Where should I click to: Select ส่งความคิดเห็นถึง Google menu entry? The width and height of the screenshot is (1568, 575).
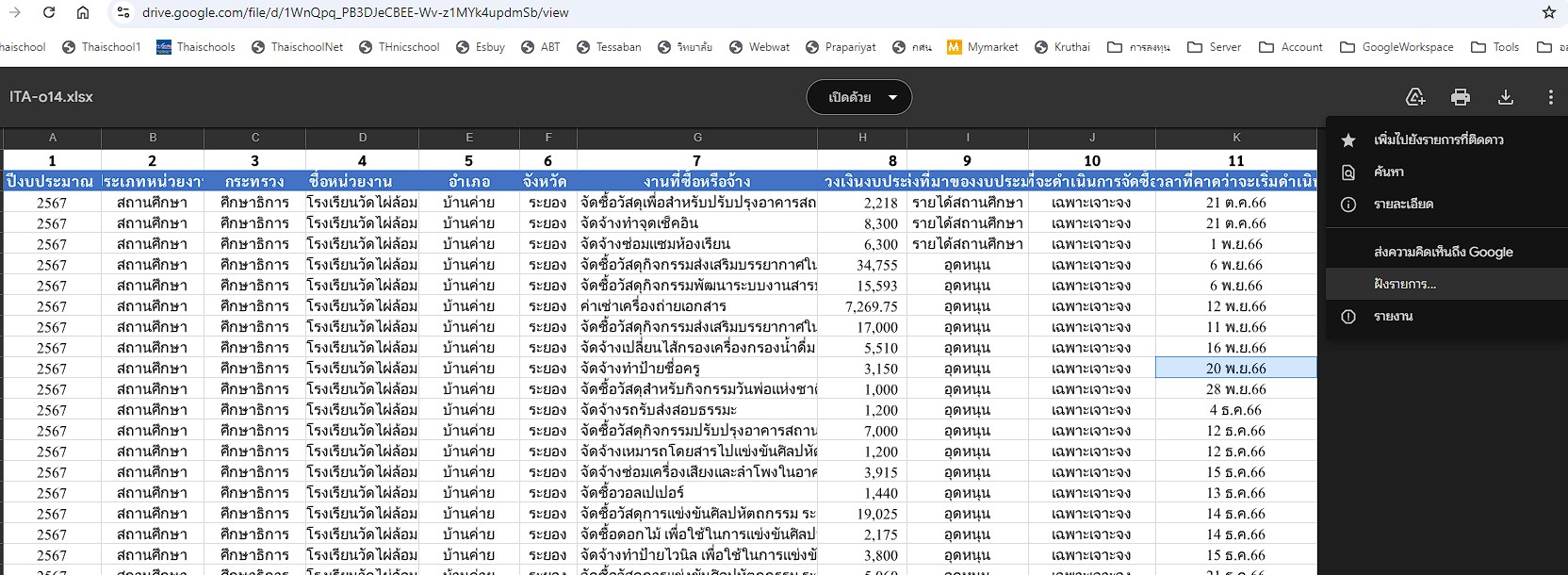[1443, 252]
